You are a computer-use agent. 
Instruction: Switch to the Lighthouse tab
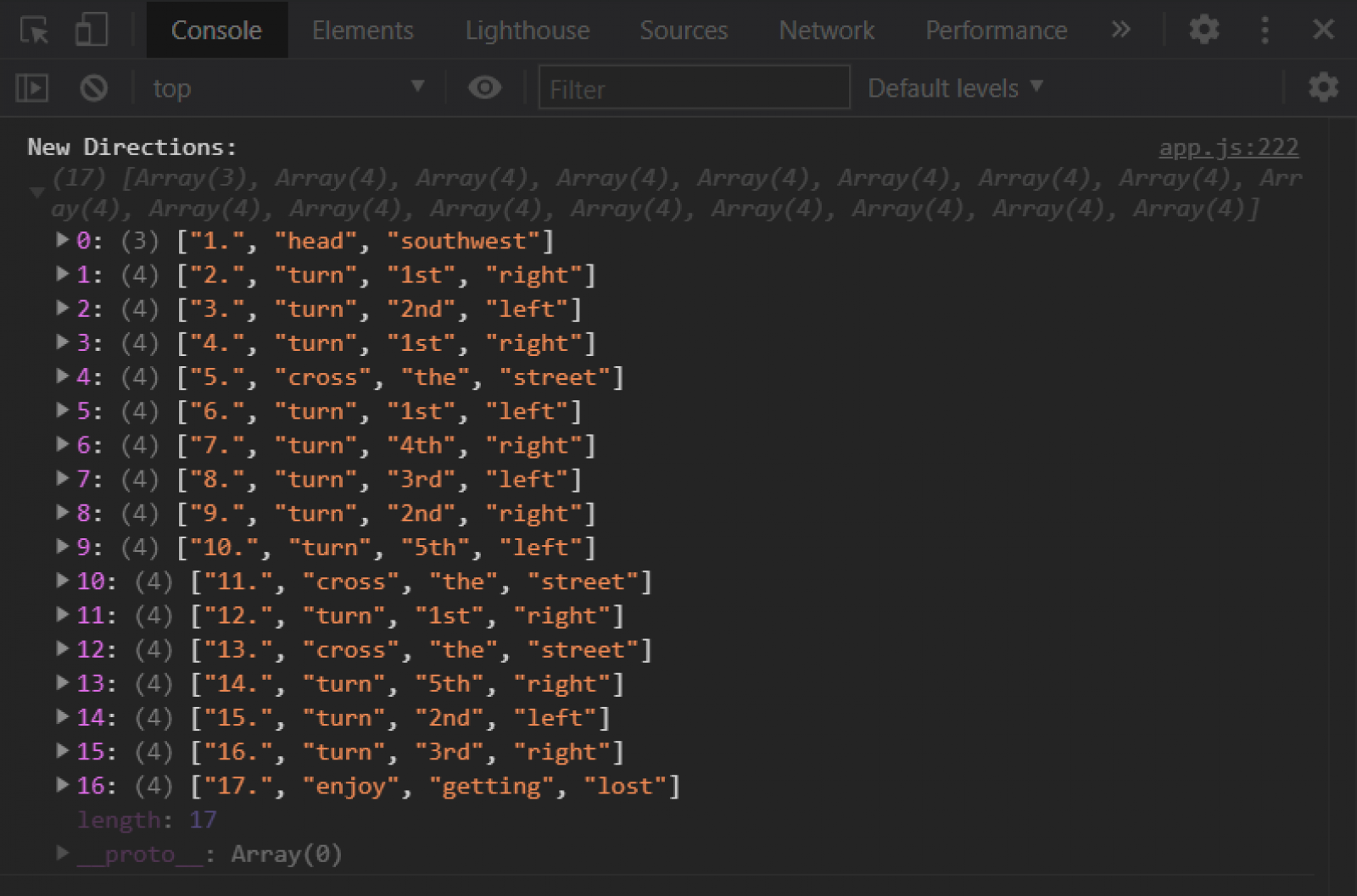[x=527, y=31]
